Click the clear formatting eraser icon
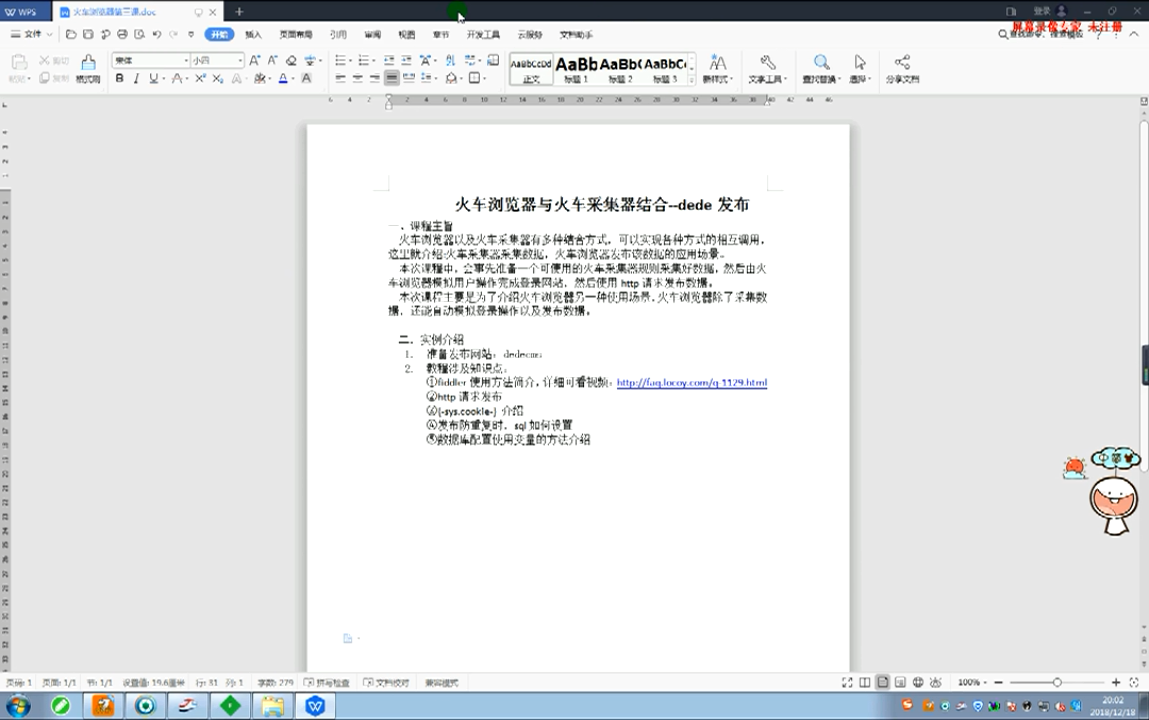 click(x=291, y=60)
